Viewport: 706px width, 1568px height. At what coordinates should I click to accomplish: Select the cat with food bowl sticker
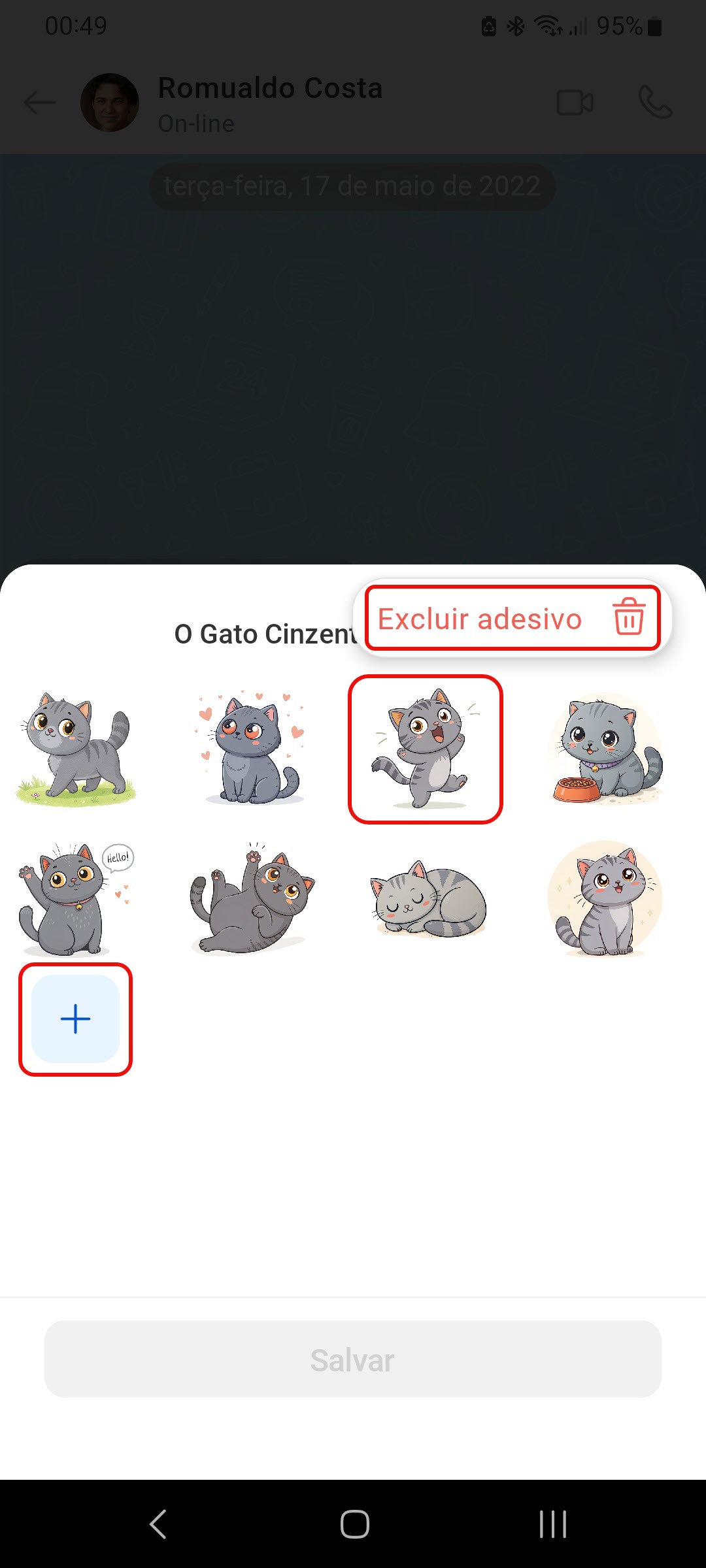tap(605, 749)
